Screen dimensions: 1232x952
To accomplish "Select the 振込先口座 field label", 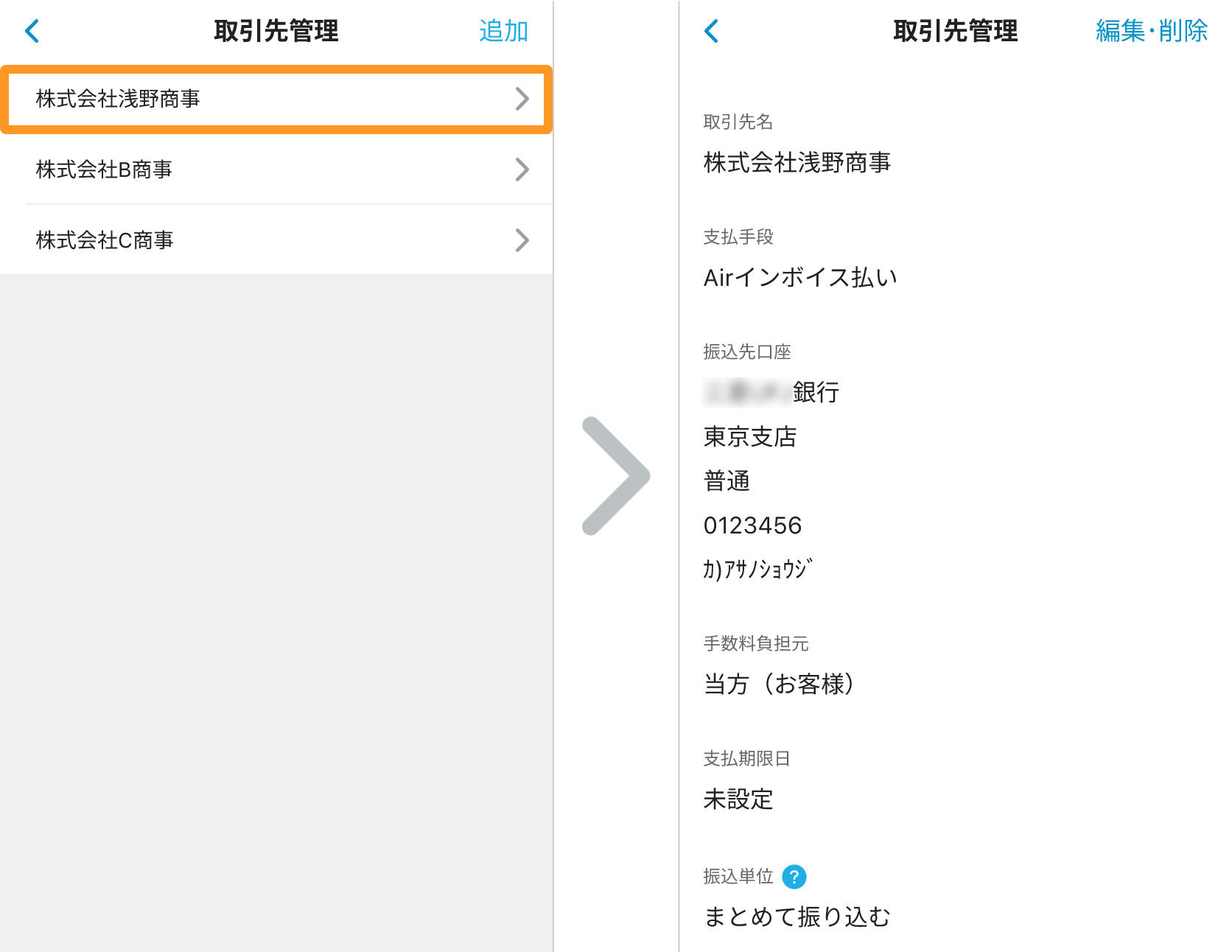I will click(x=747, y=352).
